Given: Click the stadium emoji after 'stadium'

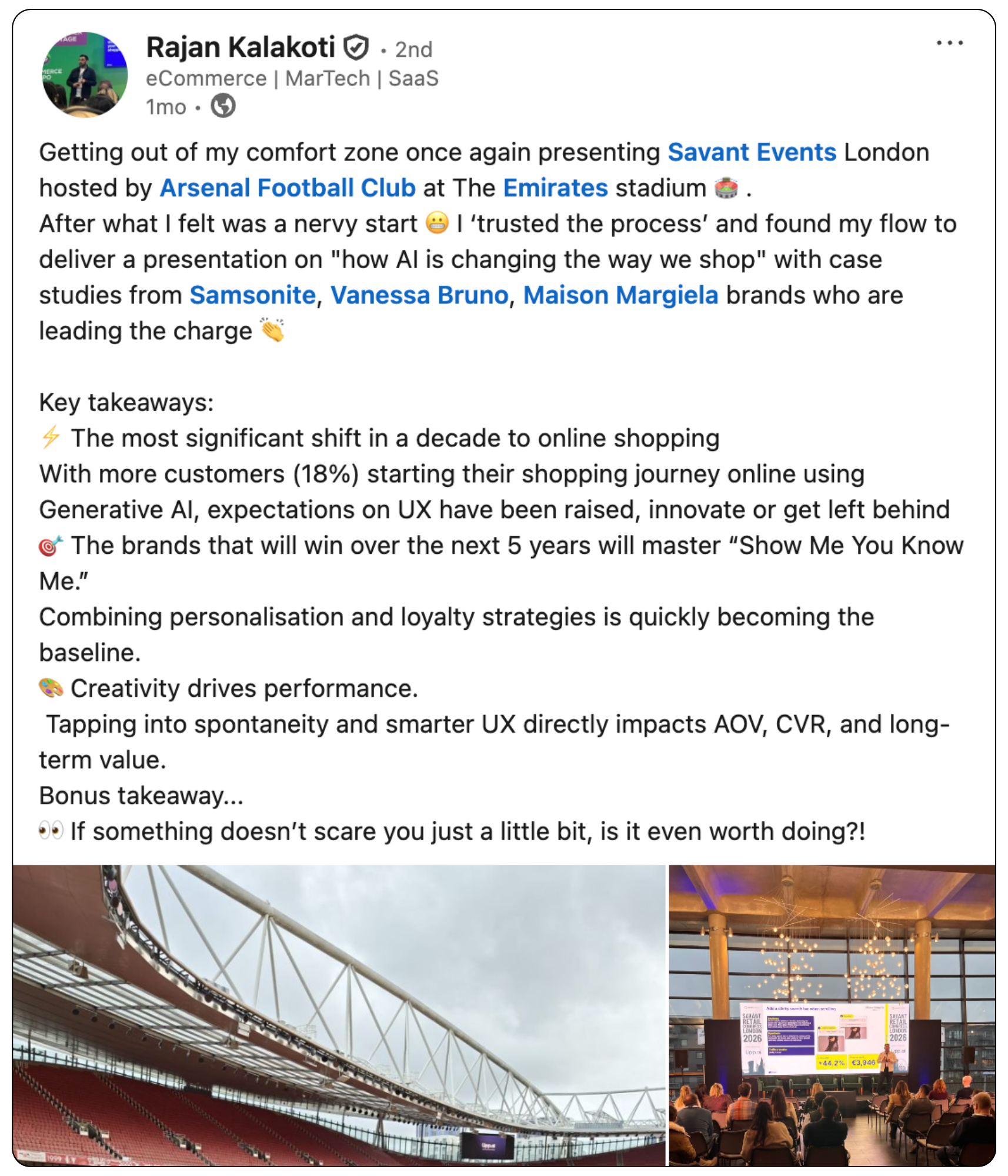Looking at the screenshot, I should [x=726, y=189].
